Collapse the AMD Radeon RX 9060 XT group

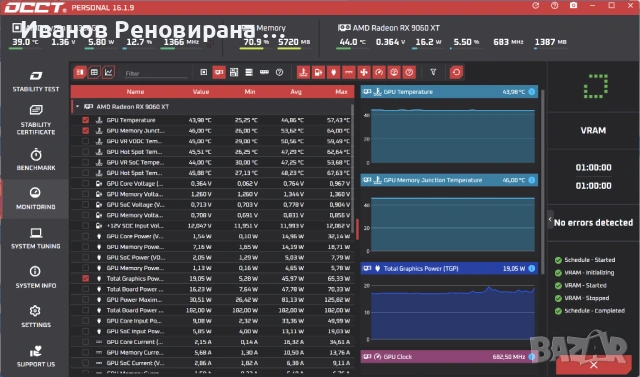[x=77, y=106]
